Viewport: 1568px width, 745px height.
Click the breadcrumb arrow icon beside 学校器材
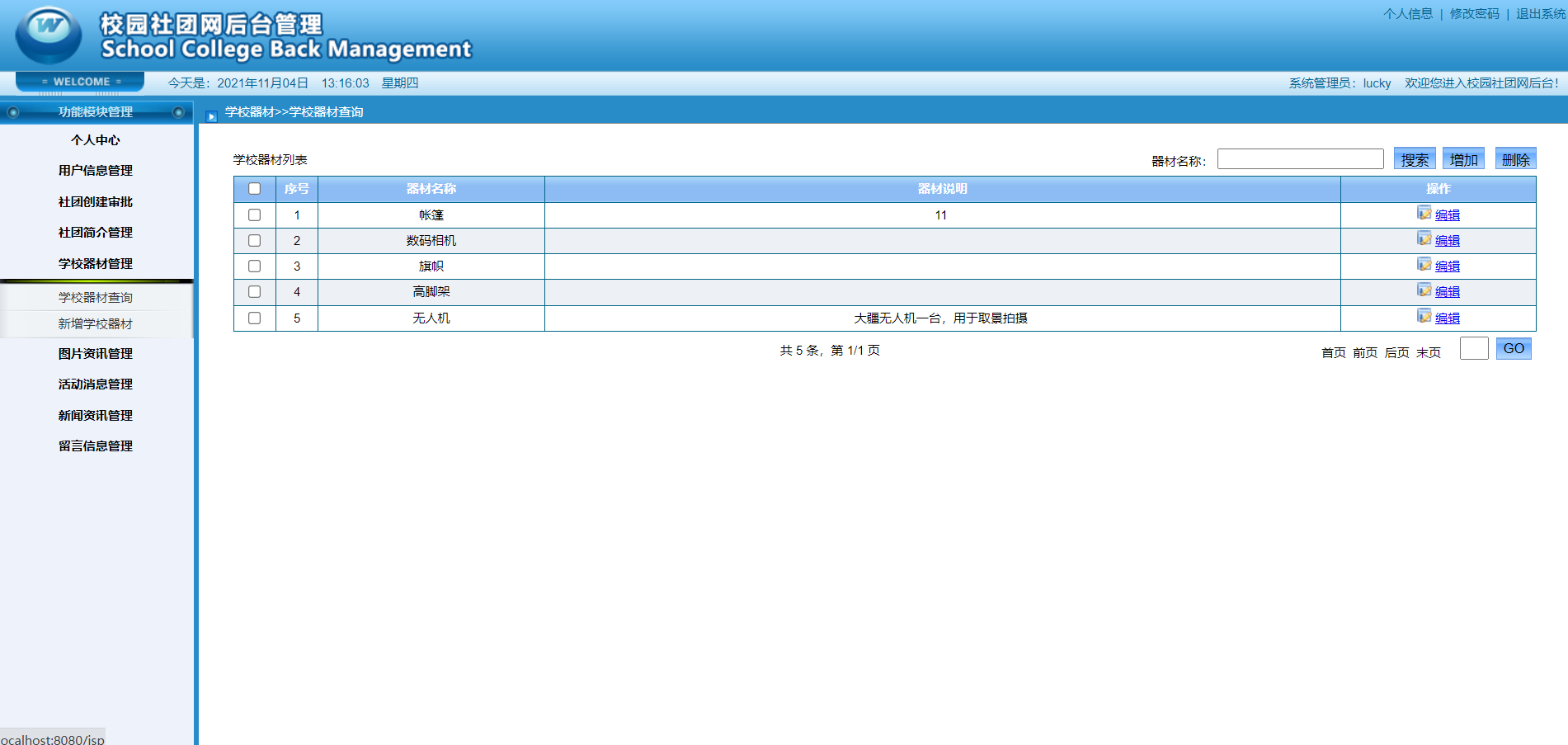point(211,116)
